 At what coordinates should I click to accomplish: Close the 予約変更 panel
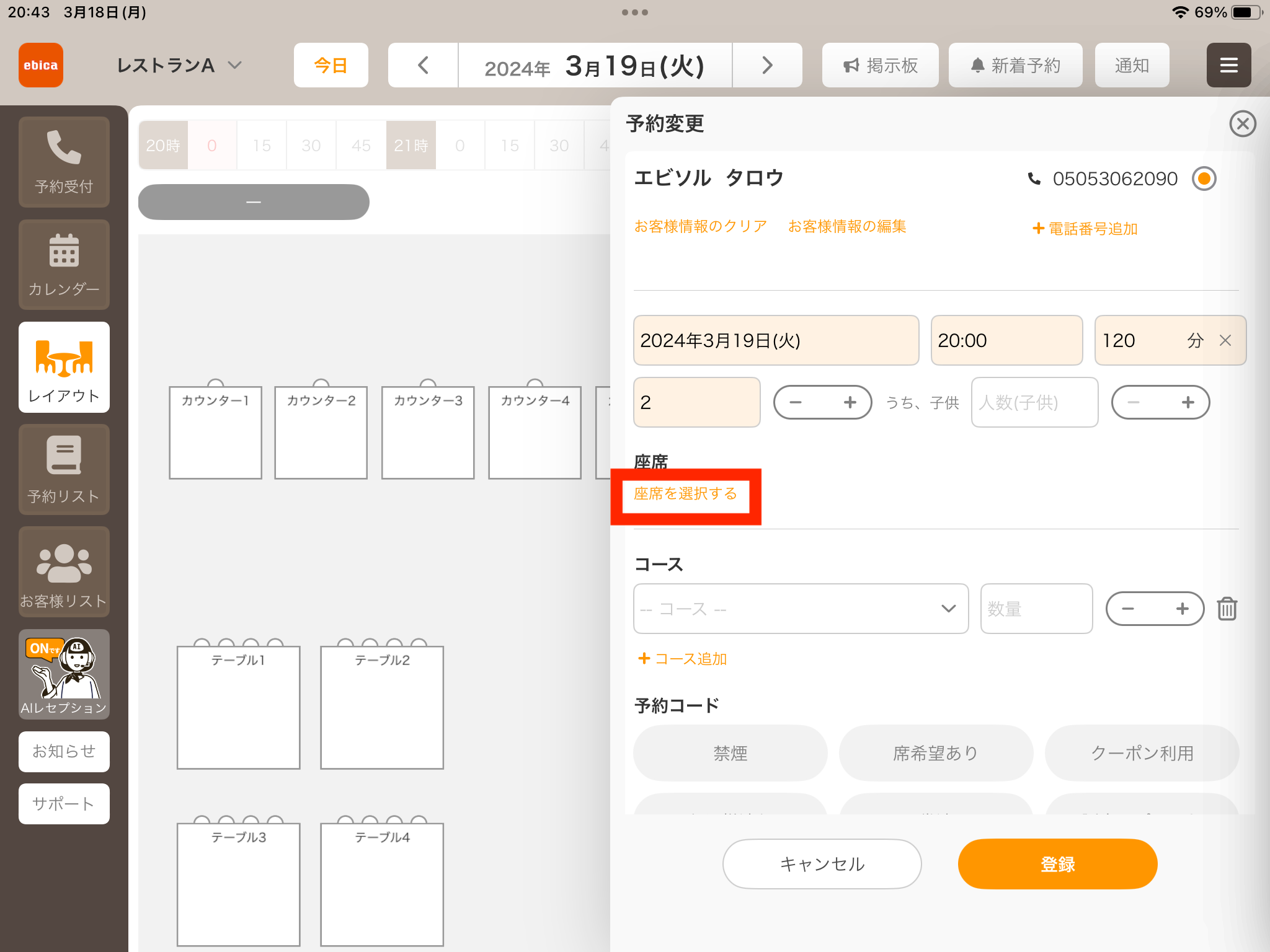1243,123
